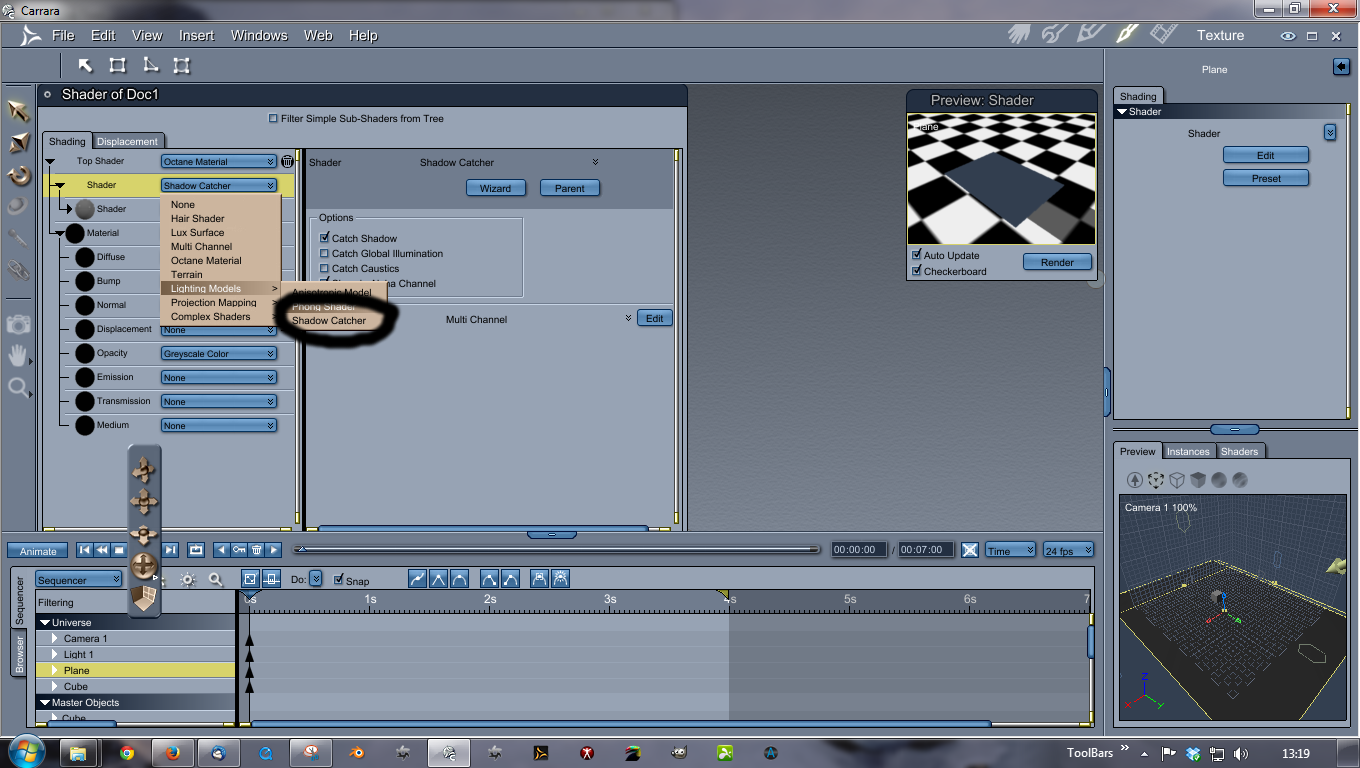The height and width of the screenshot is (768, 1360).
Task: Click the loop playback icon
Action: click(196, 550)
